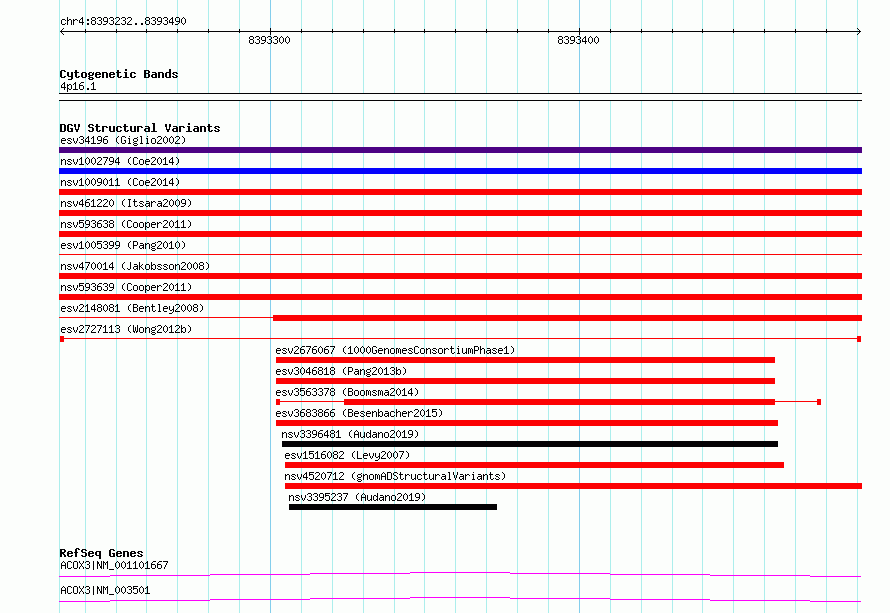Click the left arrow of the ruler
Image resolution: width=890 pixels, height=613 pixels.
pos(62,31)
